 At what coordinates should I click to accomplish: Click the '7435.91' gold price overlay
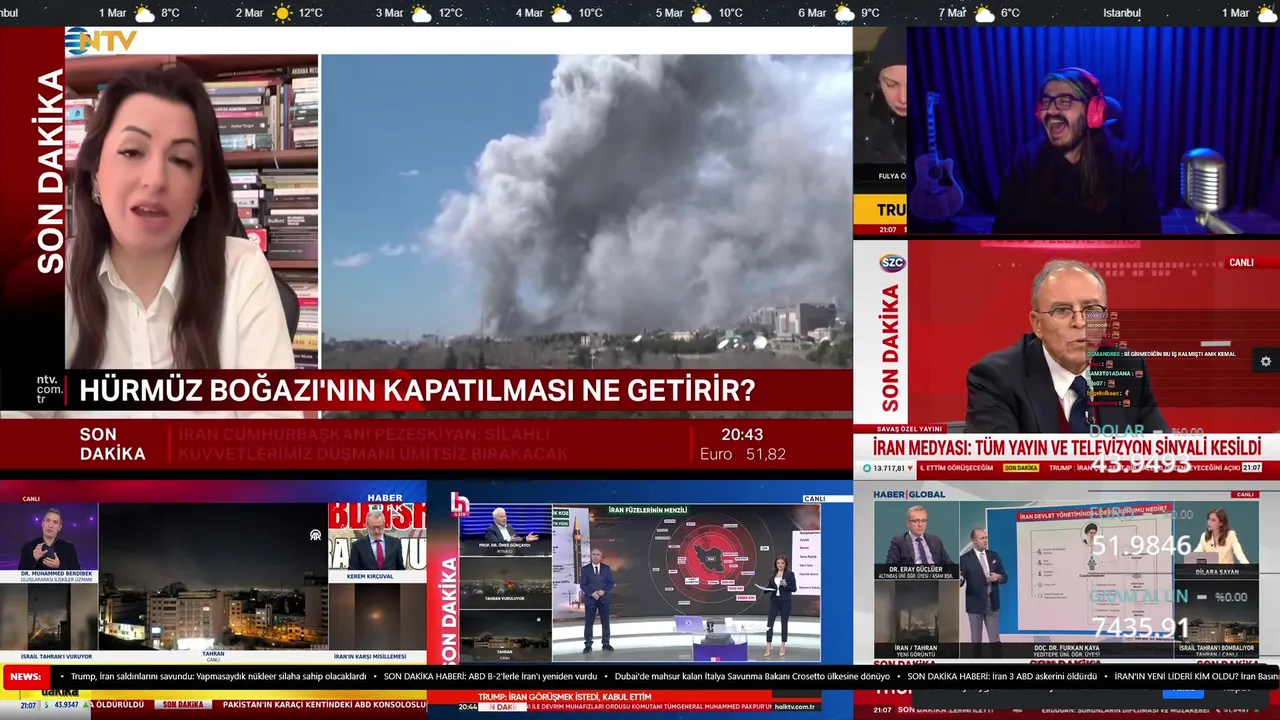pos(1140,628)
